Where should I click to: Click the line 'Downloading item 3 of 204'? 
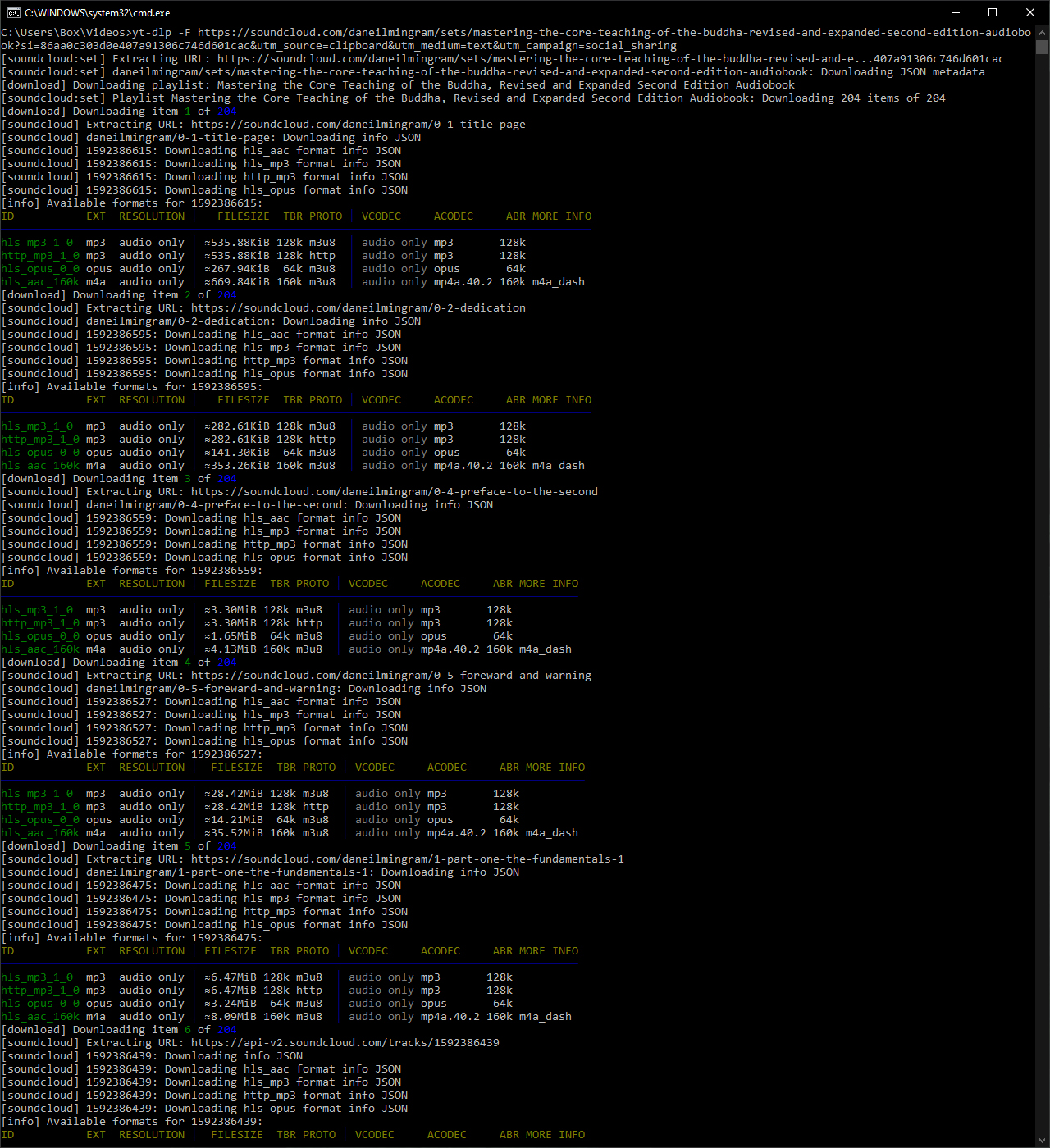coord(119,479)
